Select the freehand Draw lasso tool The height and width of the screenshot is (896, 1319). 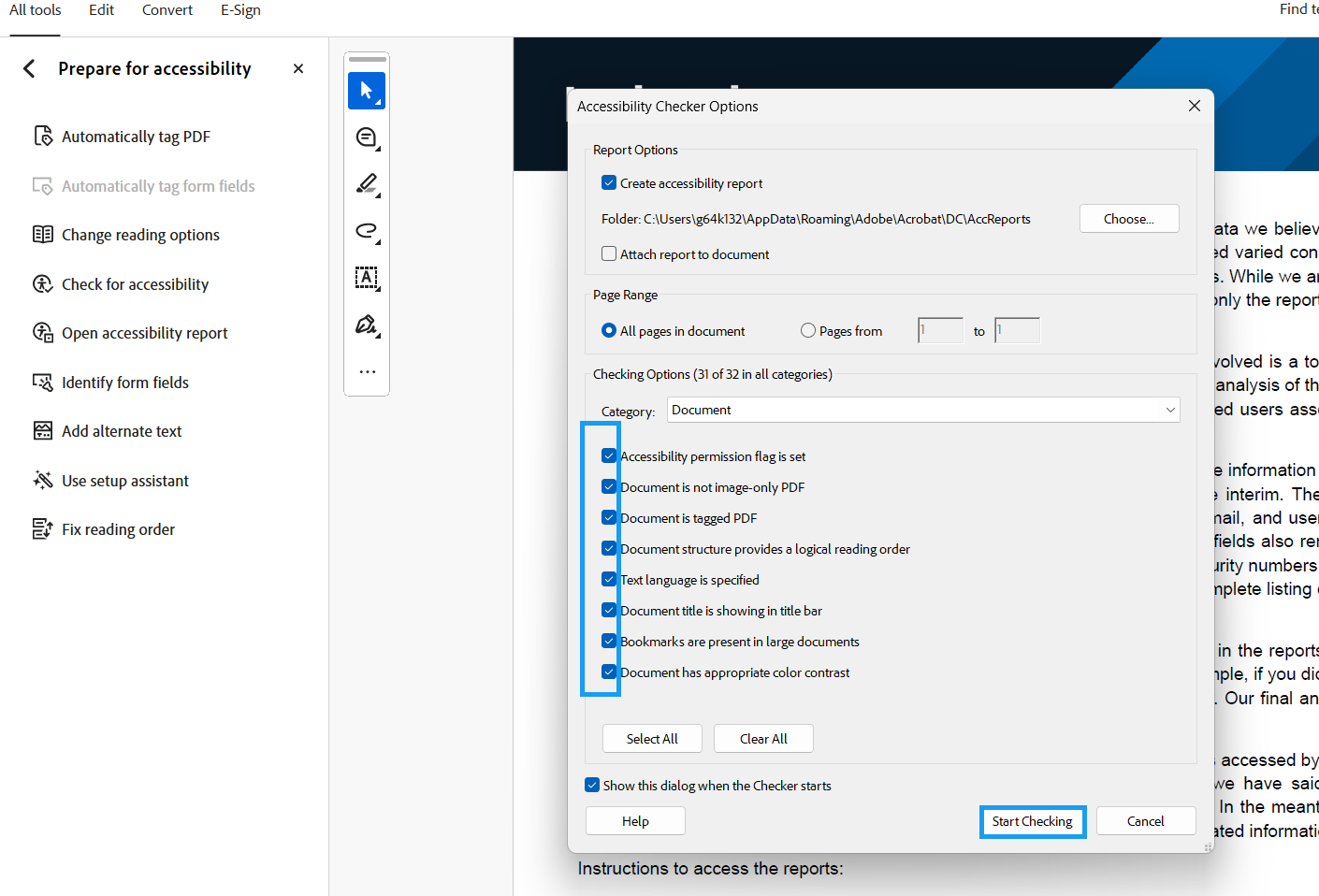pos(367,231)
